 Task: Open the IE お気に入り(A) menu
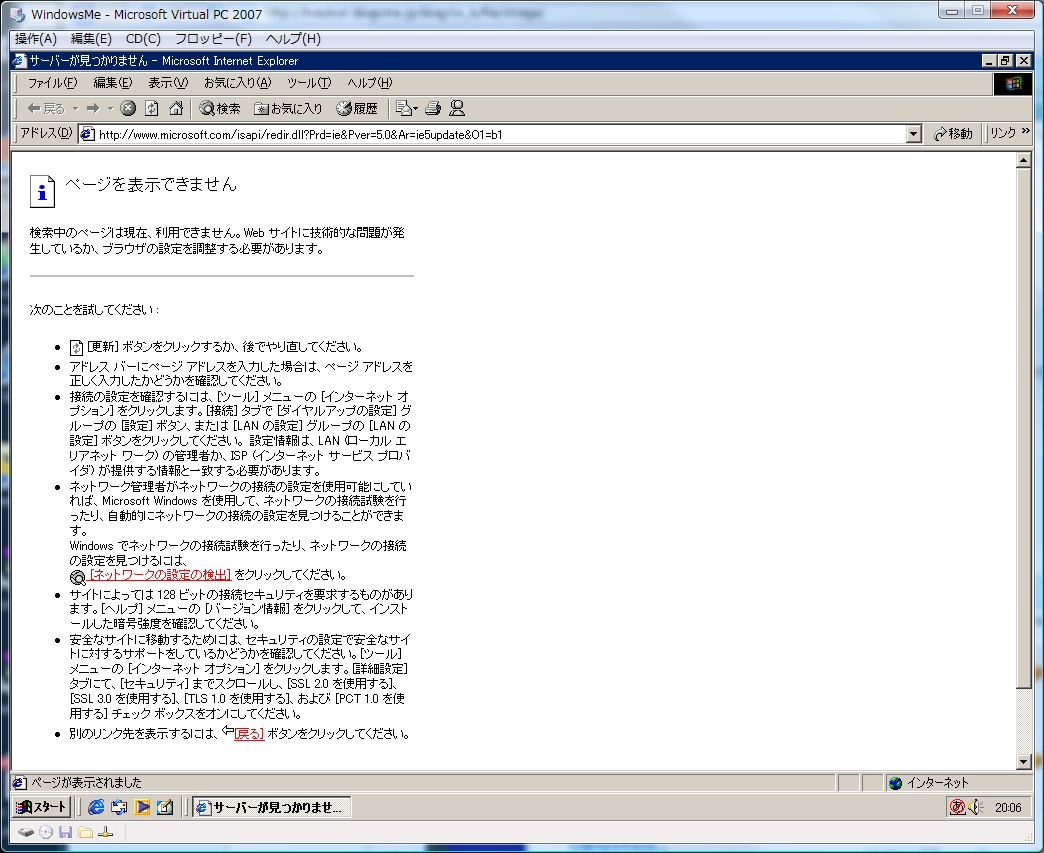point(238,83)
